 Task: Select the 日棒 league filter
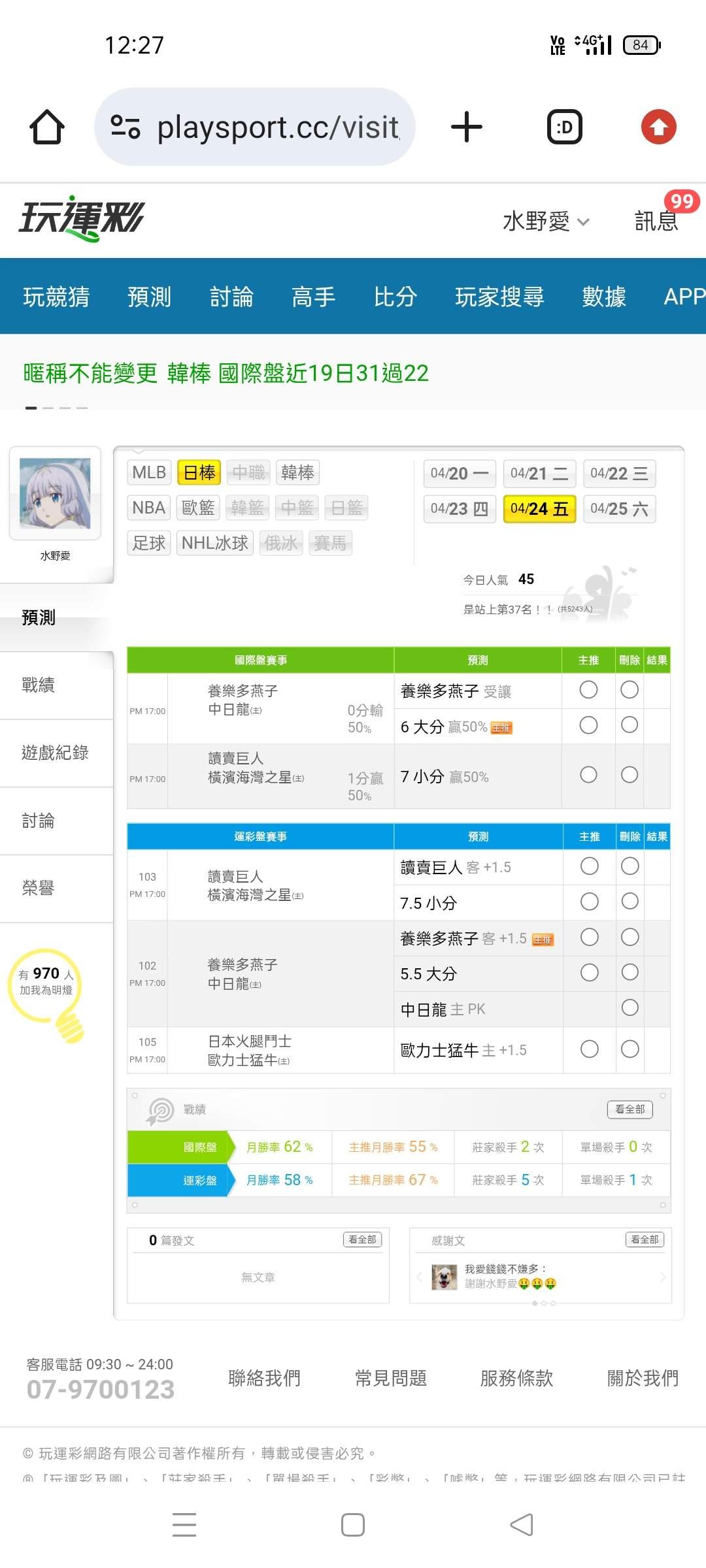click(199, 472)
